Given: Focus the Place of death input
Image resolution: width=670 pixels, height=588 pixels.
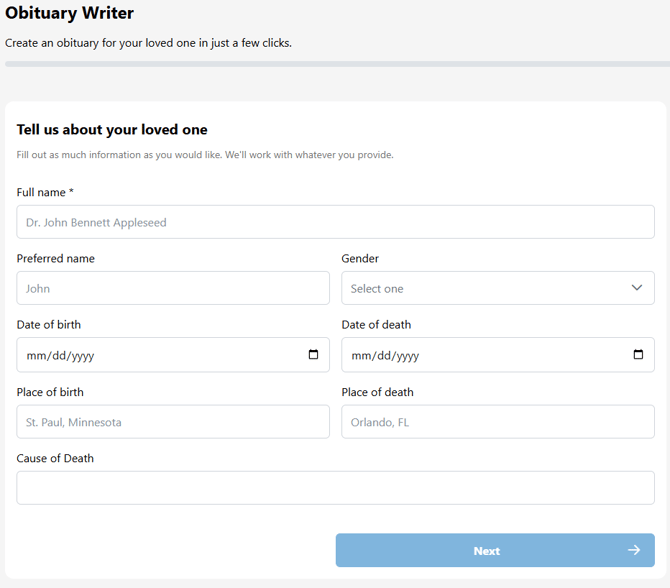Looking at the screenshot, I should pos(497,422).
